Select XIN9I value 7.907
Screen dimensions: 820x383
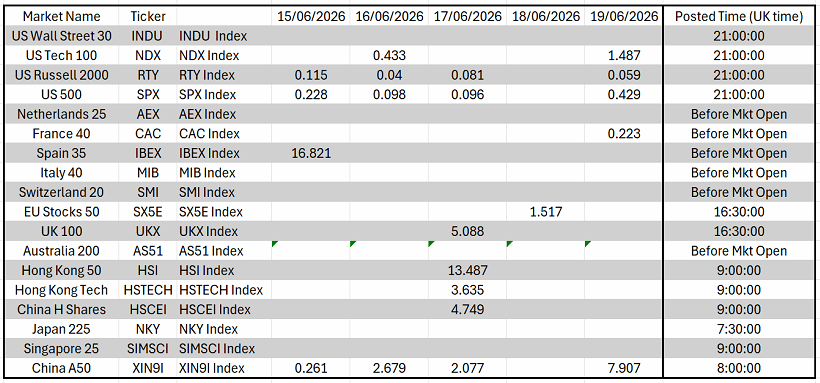point(624,368)
